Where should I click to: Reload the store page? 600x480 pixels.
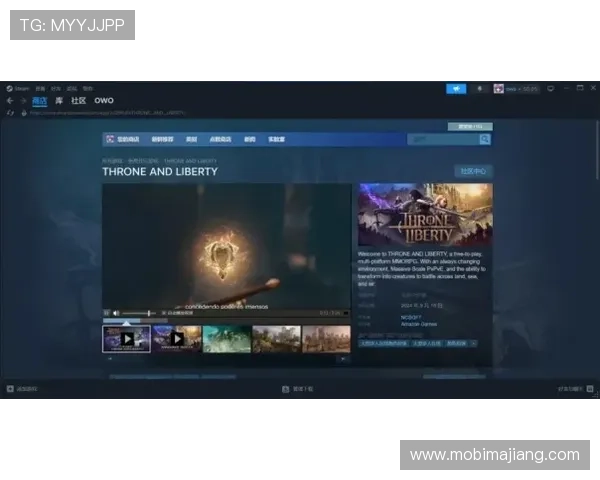point(10,113)
